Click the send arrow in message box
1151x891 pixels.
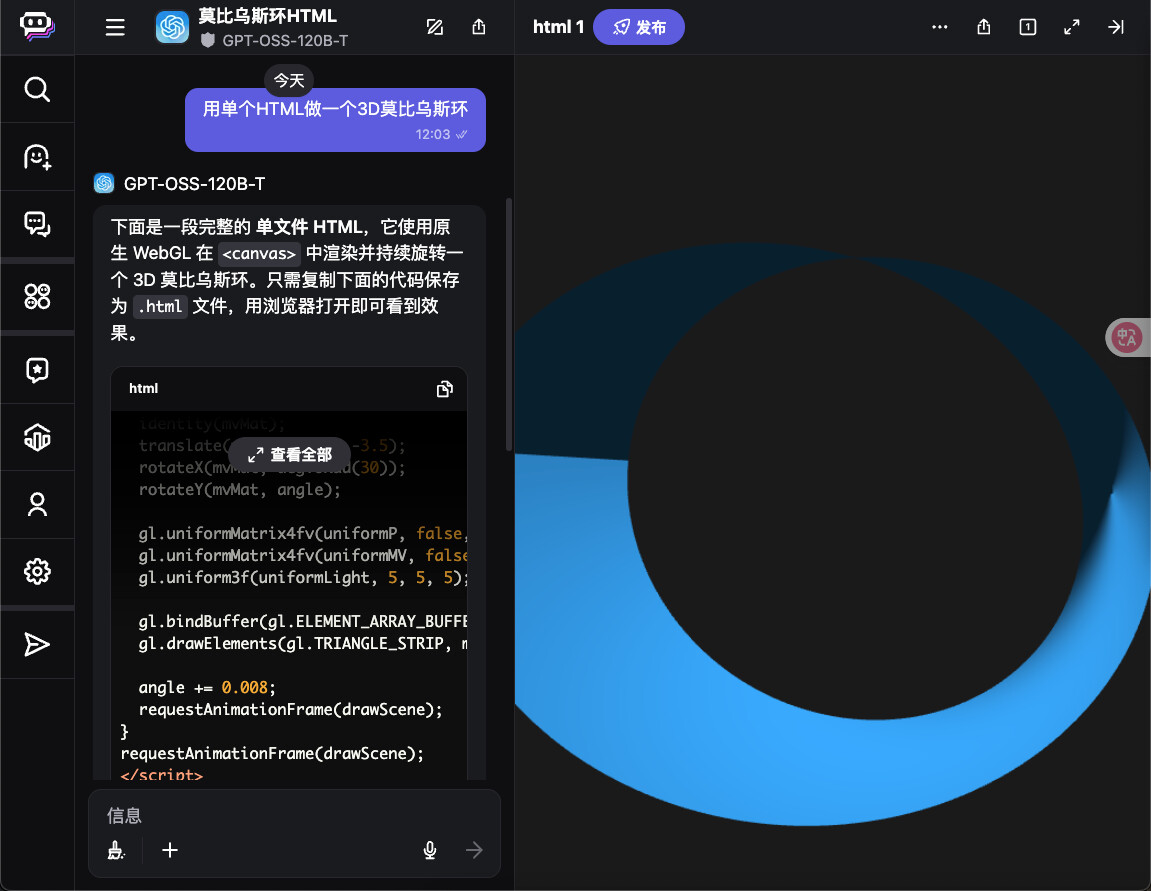474,850
